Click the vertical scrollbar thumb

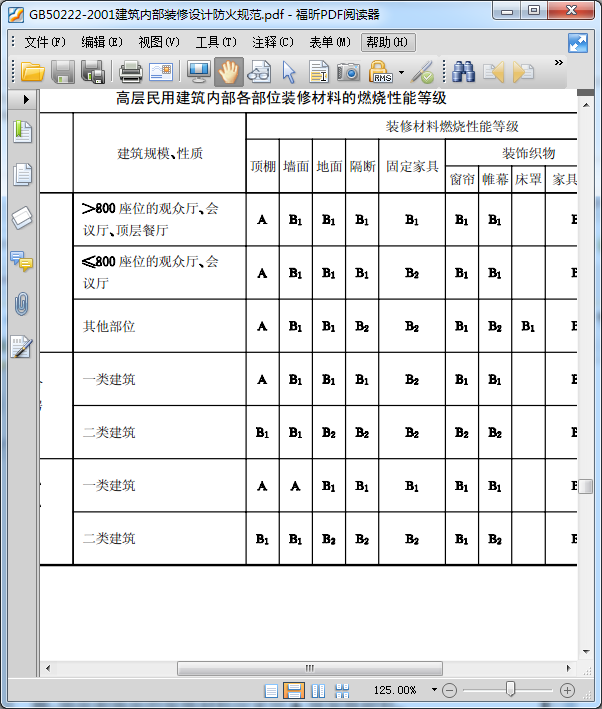click(586, 487)
